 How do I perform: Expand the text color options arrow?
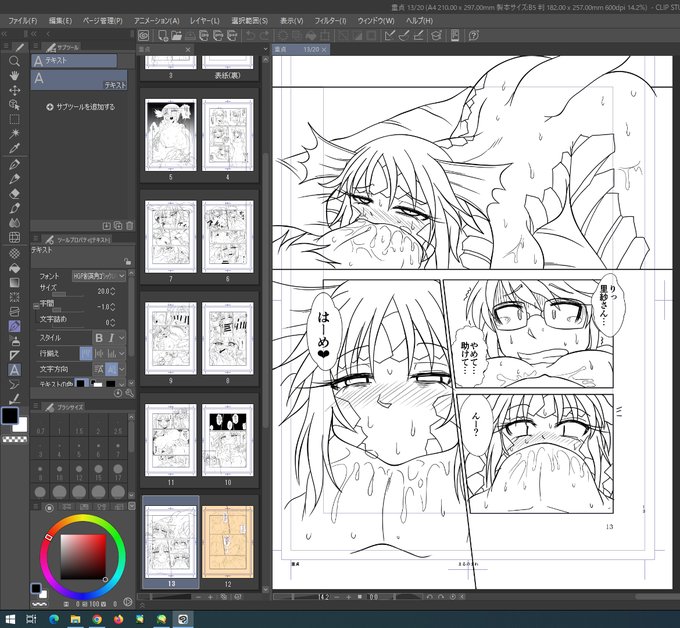[x=122, y=384]
